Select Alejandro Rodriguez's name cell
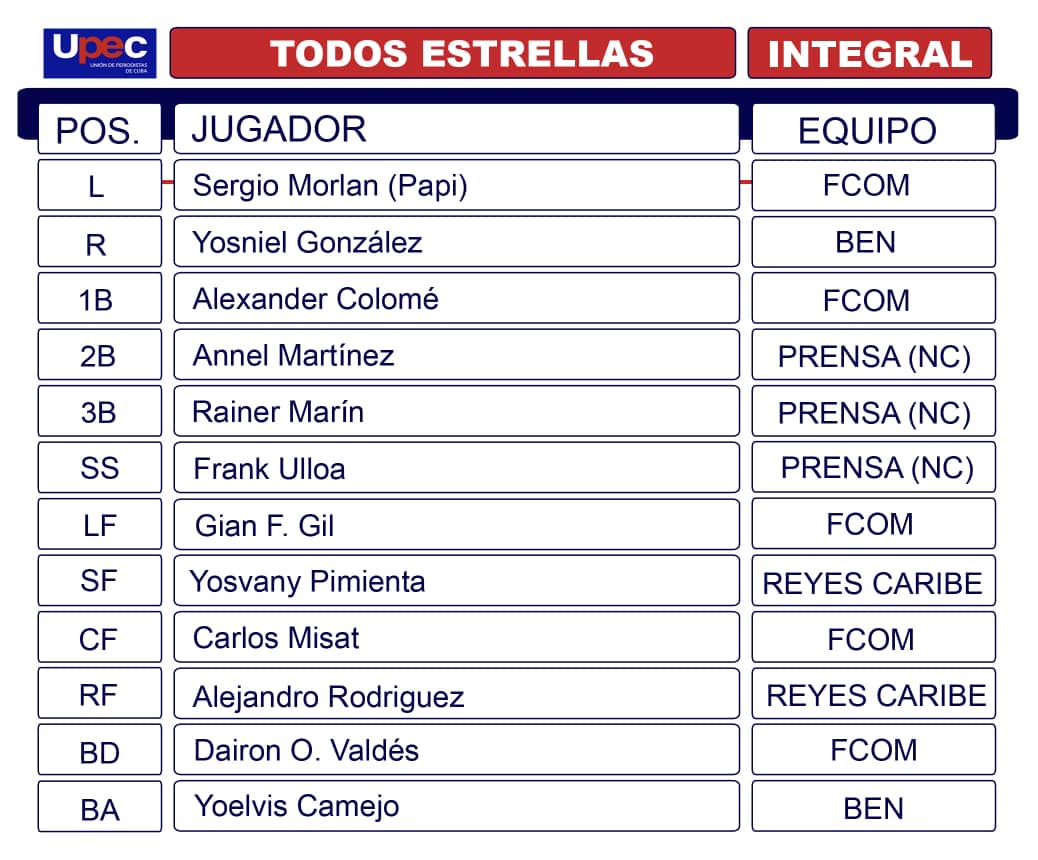The width and height of the screenshot is (1038, 860). [x=456, y=695]
